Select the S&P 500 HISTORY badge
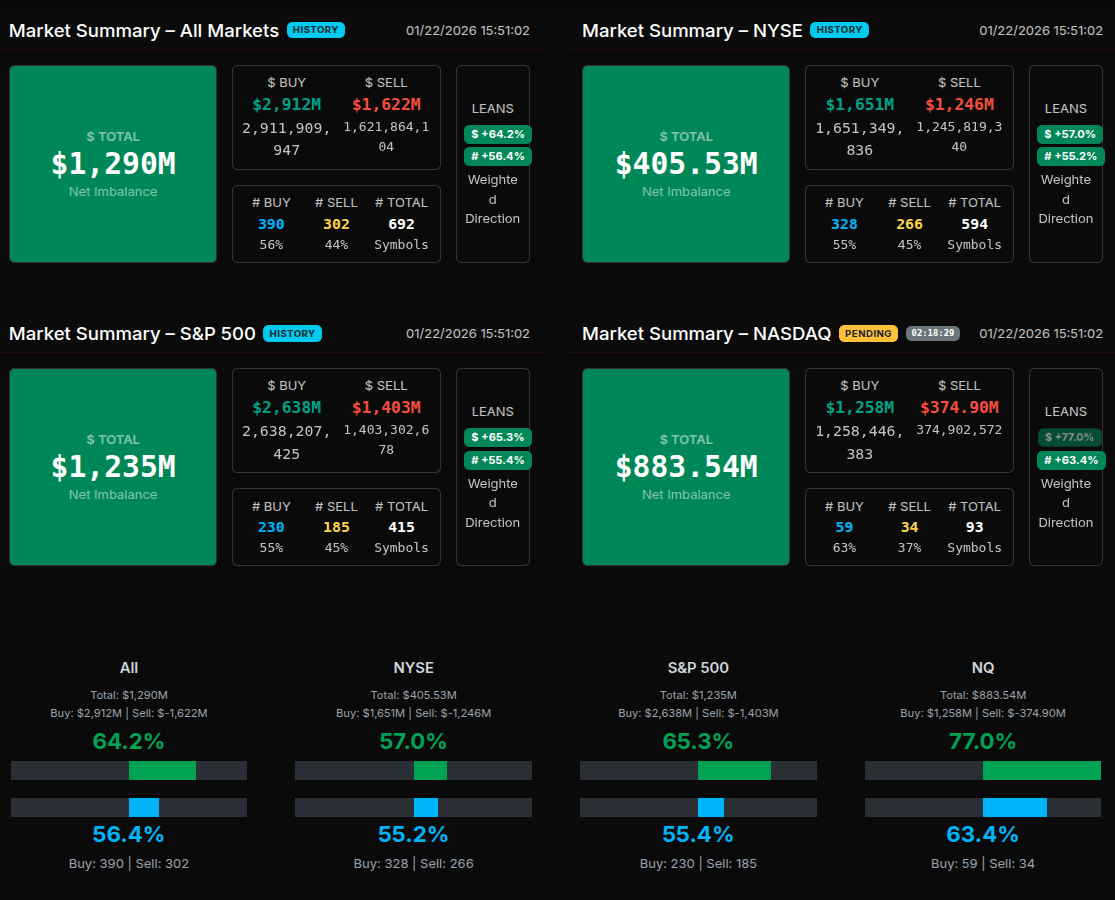This screenshot has height=900, width=1115. pos(291,334)
